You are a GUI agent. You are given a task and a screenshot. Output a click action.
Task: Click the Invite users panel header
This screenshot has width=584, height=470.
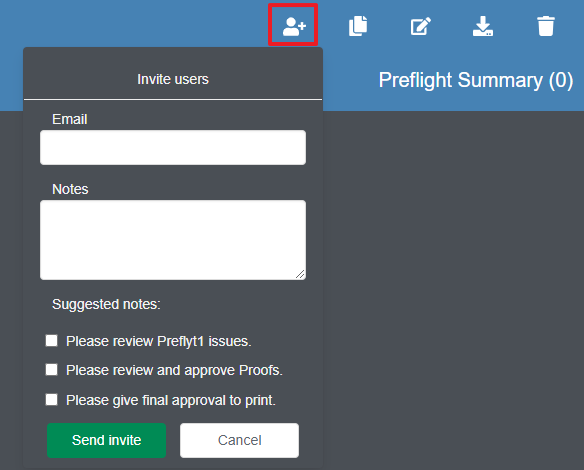point(173,79)
